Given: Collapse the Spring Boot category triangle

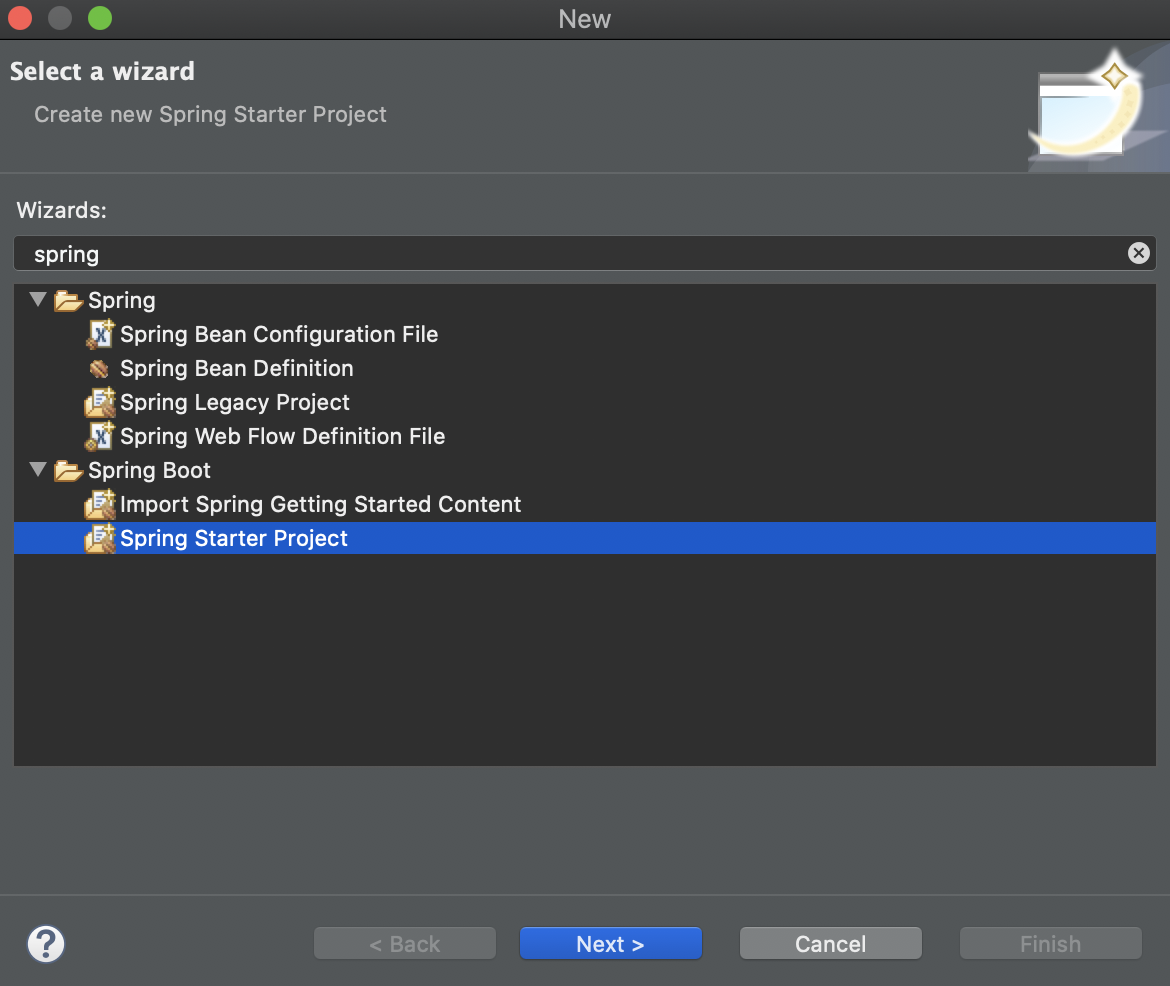Looking at the screenshot, I should (38, 469).
